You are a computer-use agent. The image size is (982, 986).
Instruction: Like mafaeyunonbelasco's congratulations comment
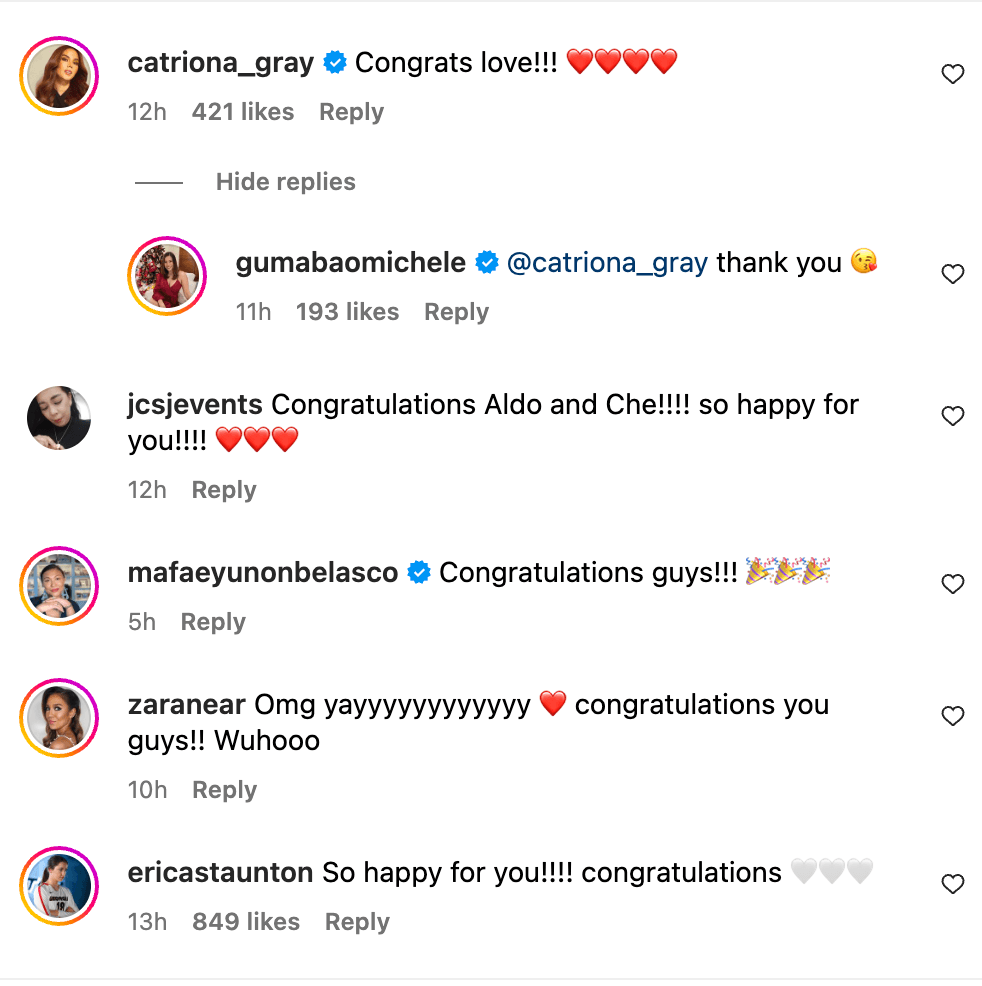click(x=953, y=584)
